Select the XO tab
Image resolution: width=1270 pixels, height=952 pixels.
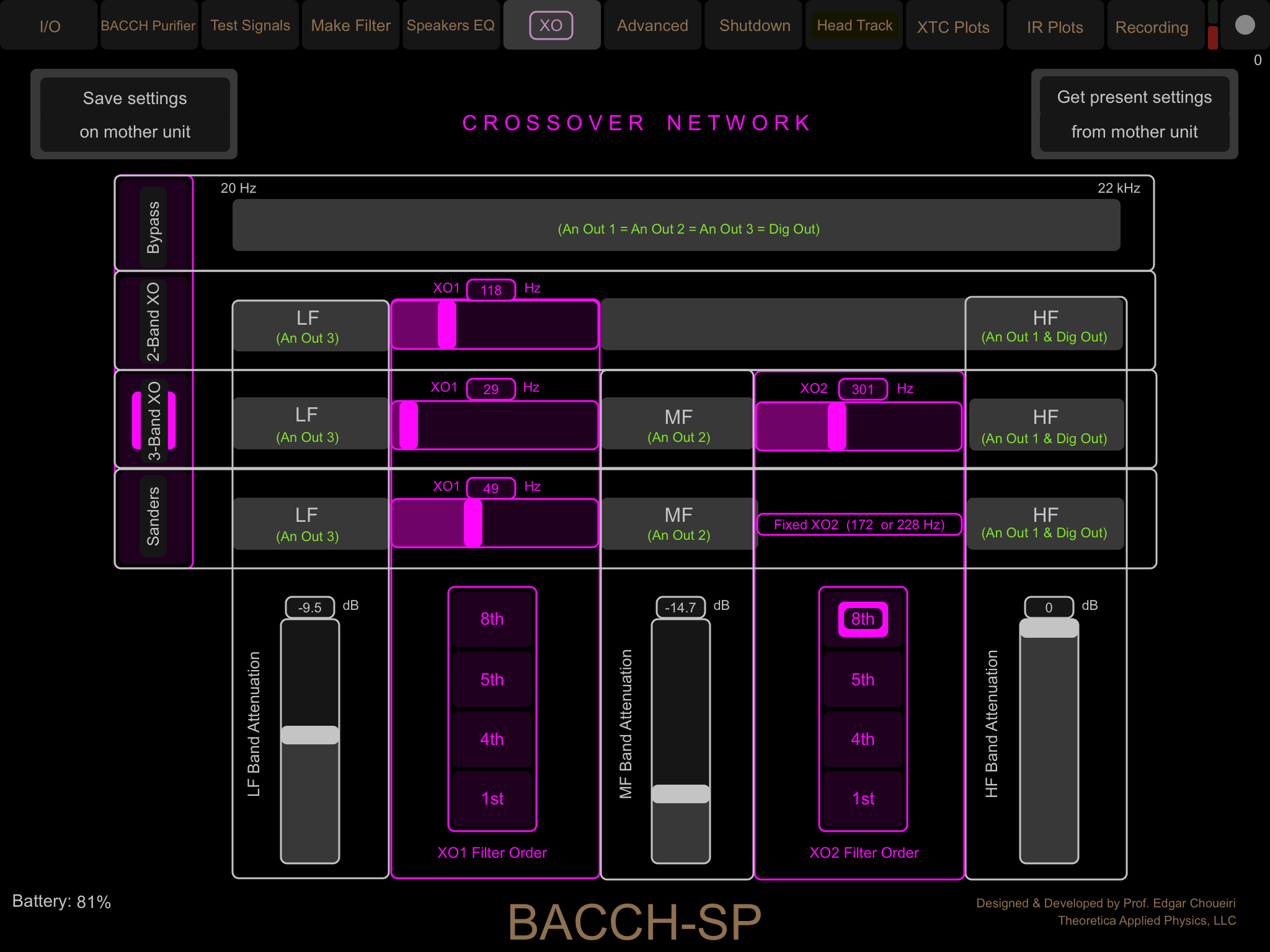point(551,25)
